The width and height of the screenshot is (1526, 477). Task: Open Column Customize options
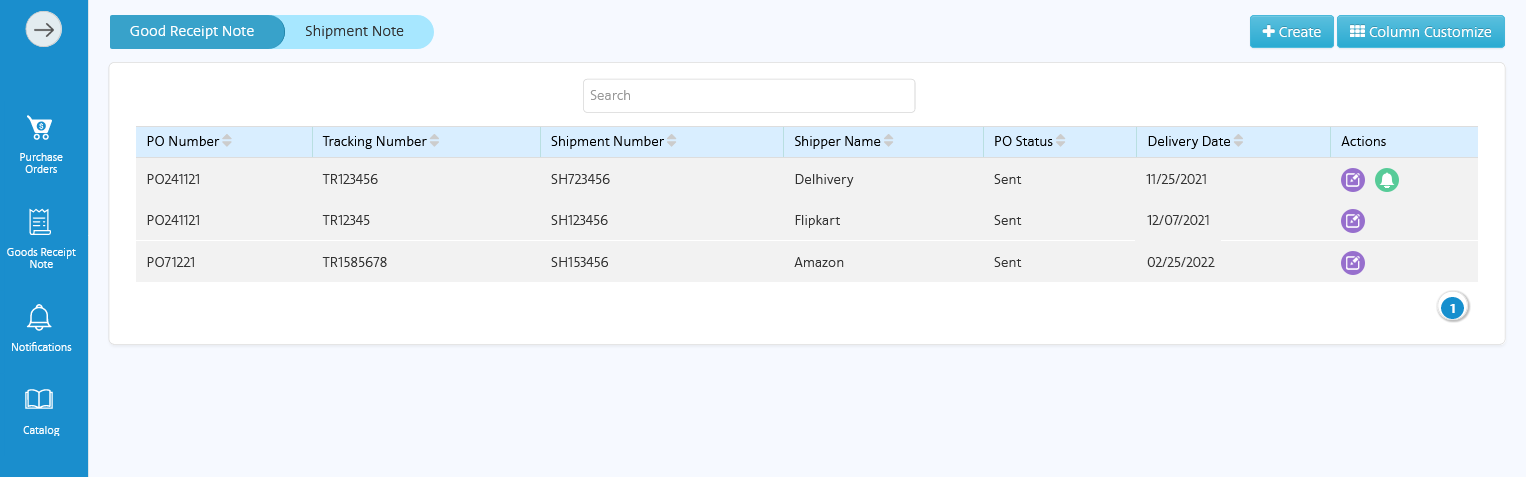coord(1420,32)
